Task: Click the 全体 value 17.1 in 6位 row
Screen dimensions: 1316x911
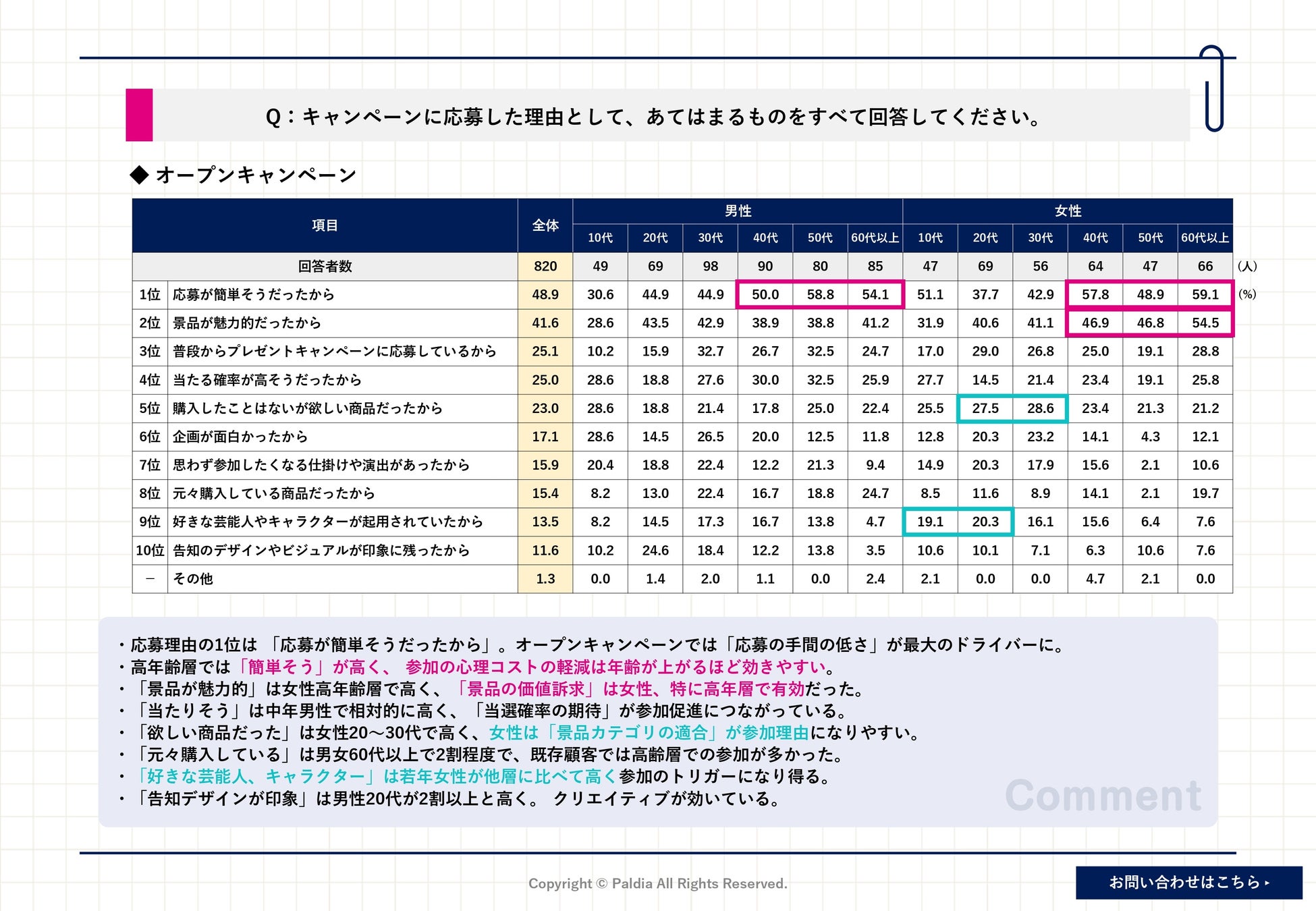Action: coord(545,437)
